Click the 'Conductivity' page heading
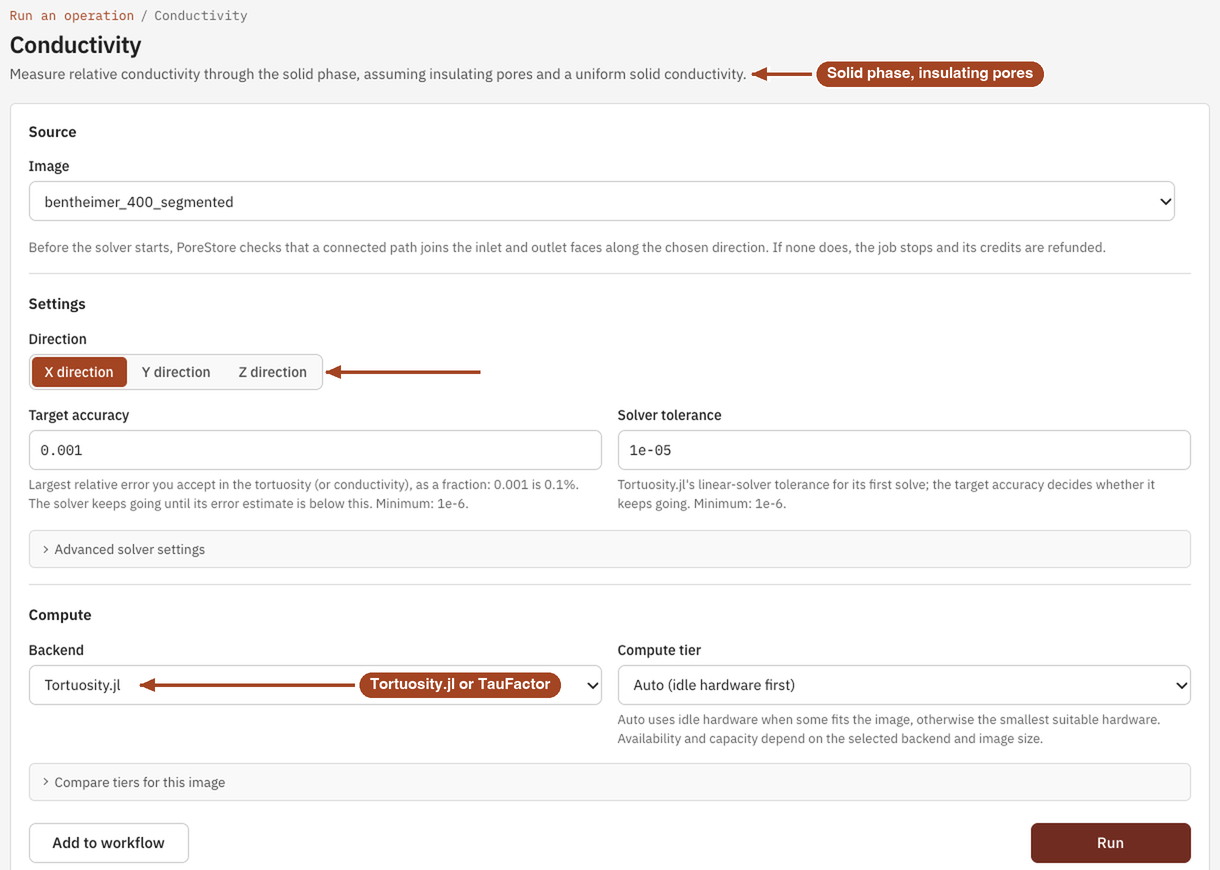The width and height of the screenshot is (1220, 870). coord(76,46)
